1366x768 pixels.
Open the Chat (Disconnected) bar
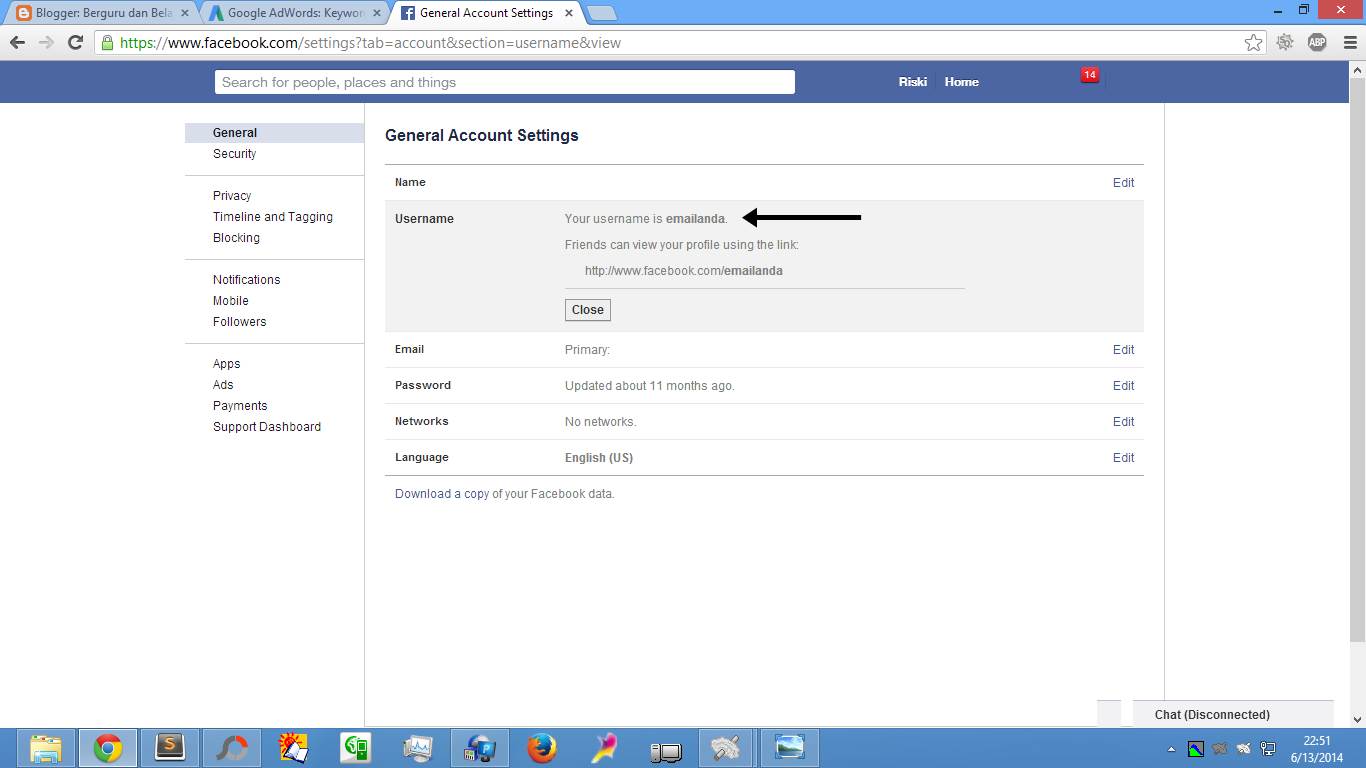(x=1233, y=714)
